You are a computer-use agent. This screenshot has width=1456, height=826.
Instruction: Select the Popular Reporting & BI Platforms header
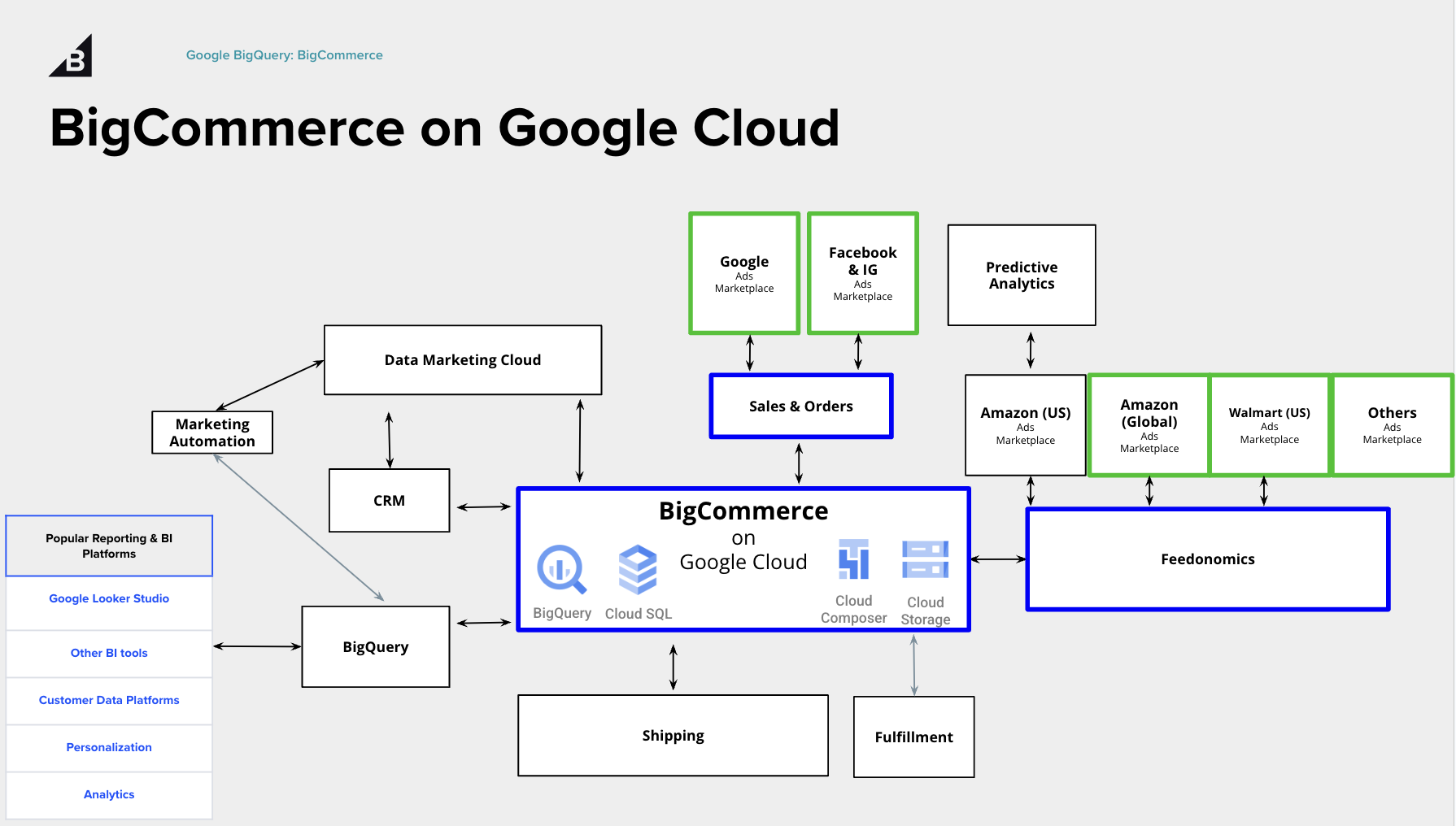coord(109,546)
